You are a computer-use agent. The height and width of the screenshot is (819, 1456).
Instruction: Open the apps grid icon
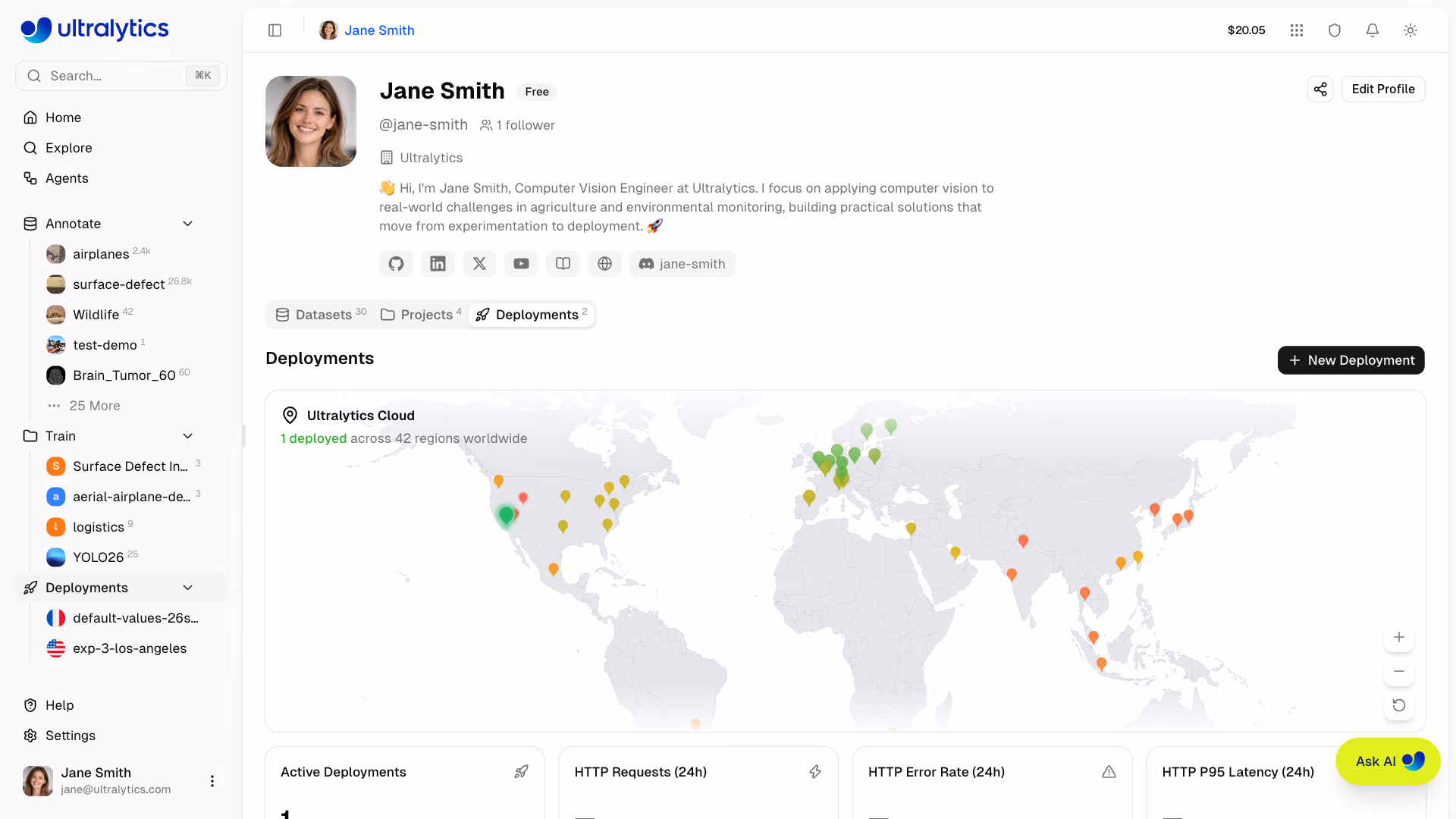point(1297,30)
